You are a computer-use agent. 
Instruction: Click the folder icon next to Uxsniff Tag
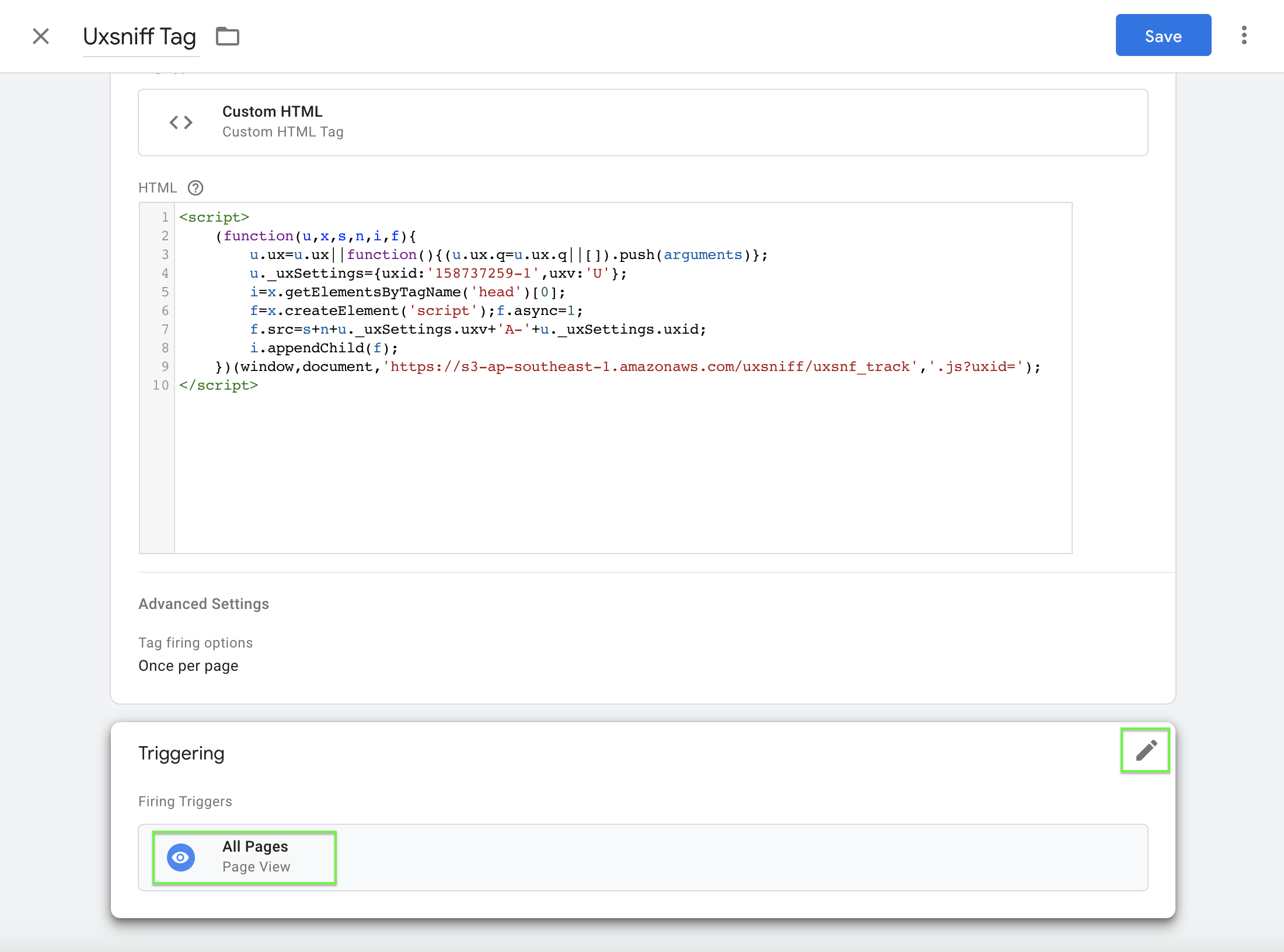pos(228,36)
